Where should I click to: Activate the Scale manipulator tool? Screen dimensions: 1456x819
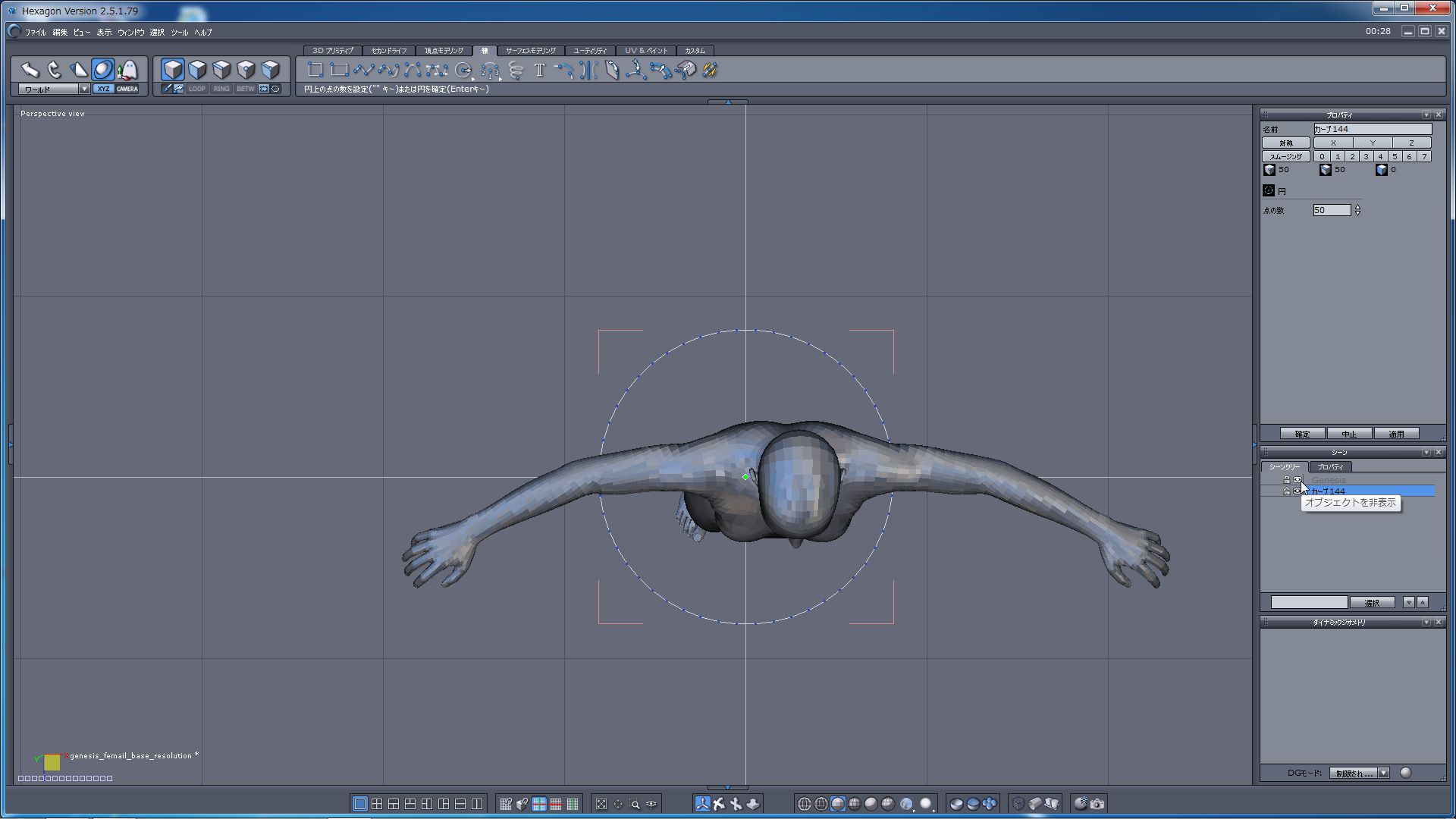coord(78,70)
